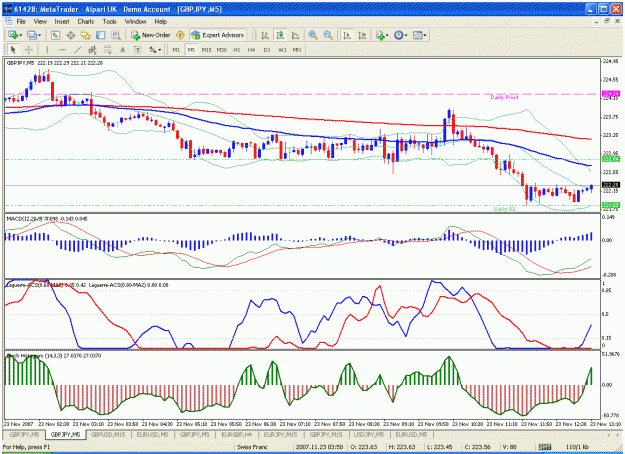
Task: Click the 'Swiss Franc' status bar entry
Action: click(x=252, y=447)
